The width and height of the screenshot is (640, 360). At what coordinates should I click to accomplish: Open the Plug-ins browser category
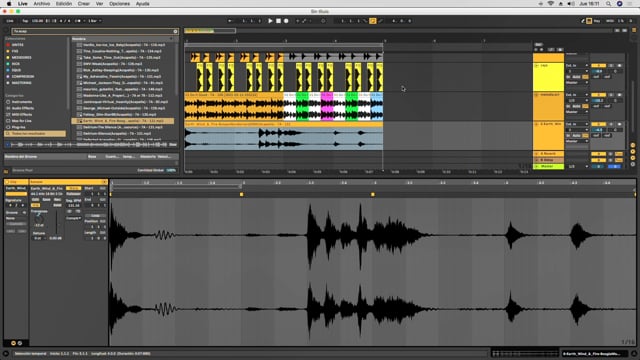coord(18,127)
